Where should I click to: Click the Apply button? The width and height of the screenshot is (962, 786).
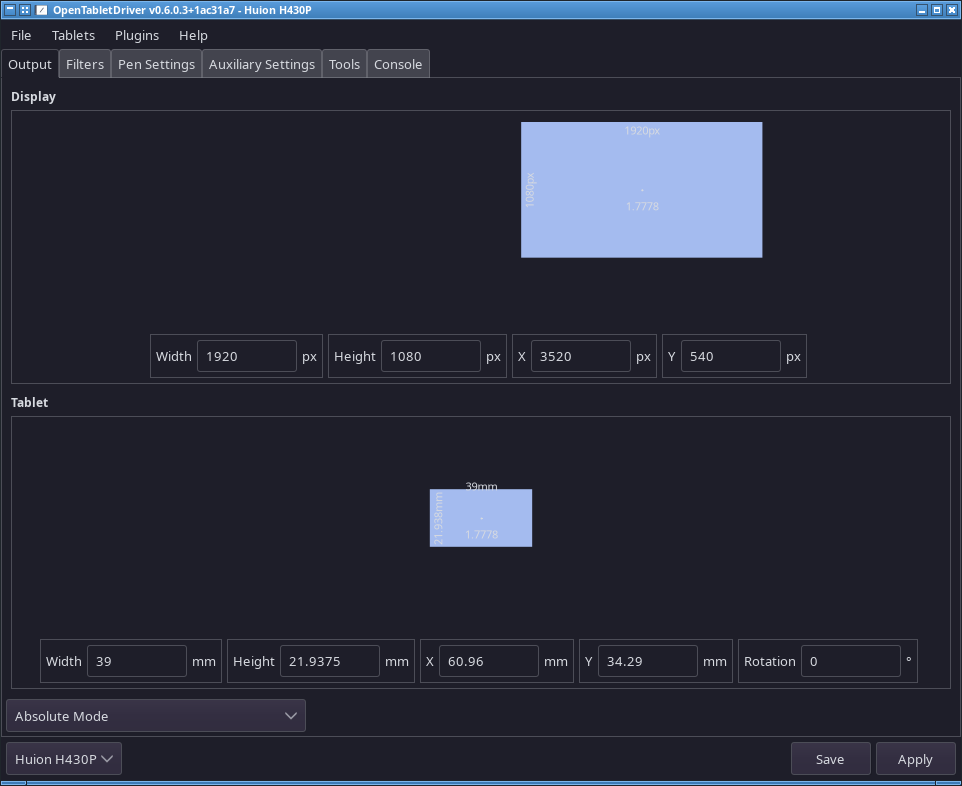coord(914,759)
